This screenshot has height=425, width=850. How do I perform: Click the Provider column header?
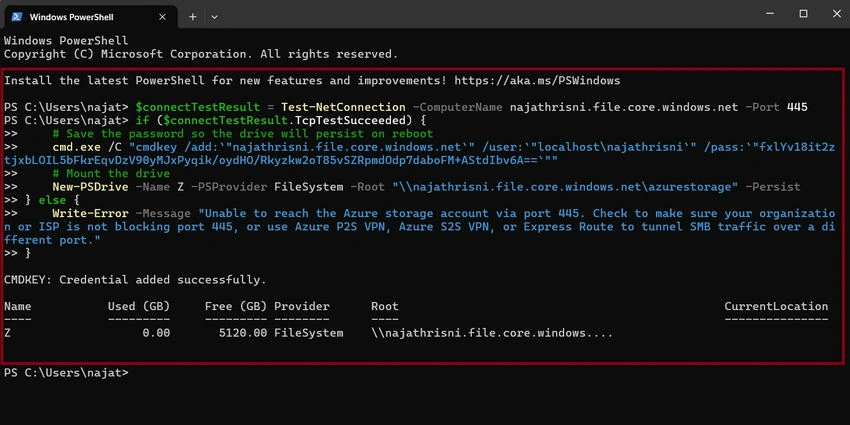[x=301, y=306]
